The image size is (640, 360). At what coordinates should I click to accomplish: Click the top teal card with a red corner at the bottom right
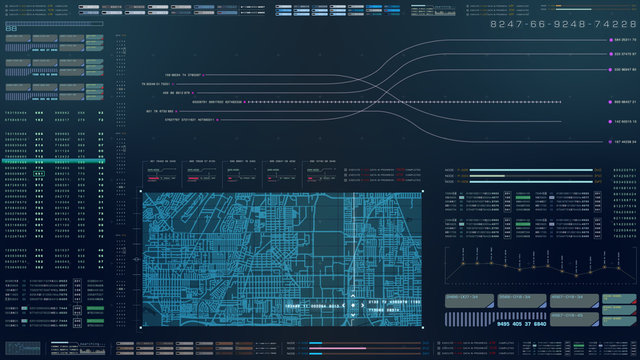pyautogui.click(x=619, y=299)
